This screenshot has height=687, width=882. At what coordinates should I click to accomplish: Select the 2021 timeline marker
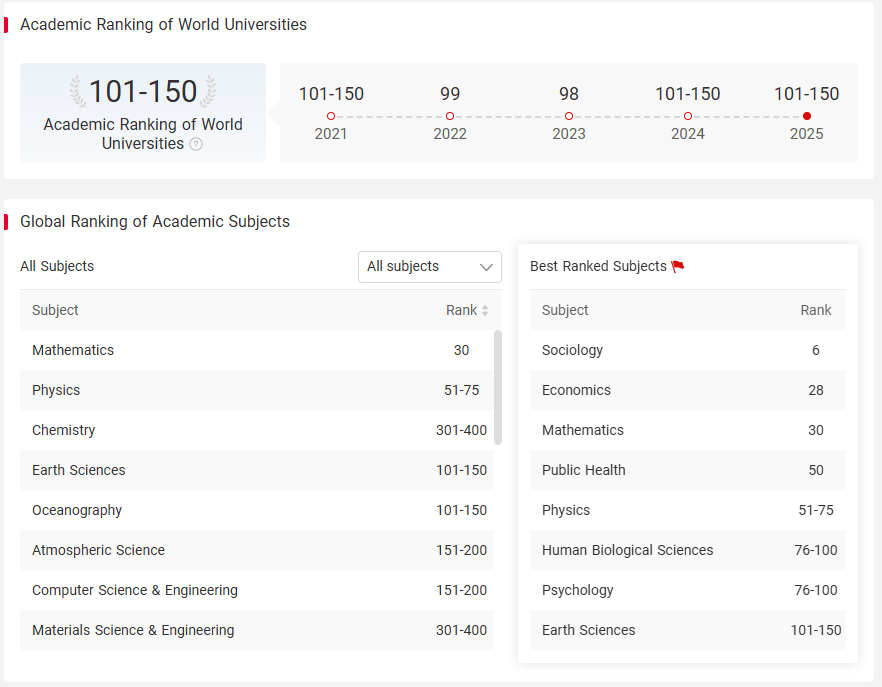(x=331, y=116)
